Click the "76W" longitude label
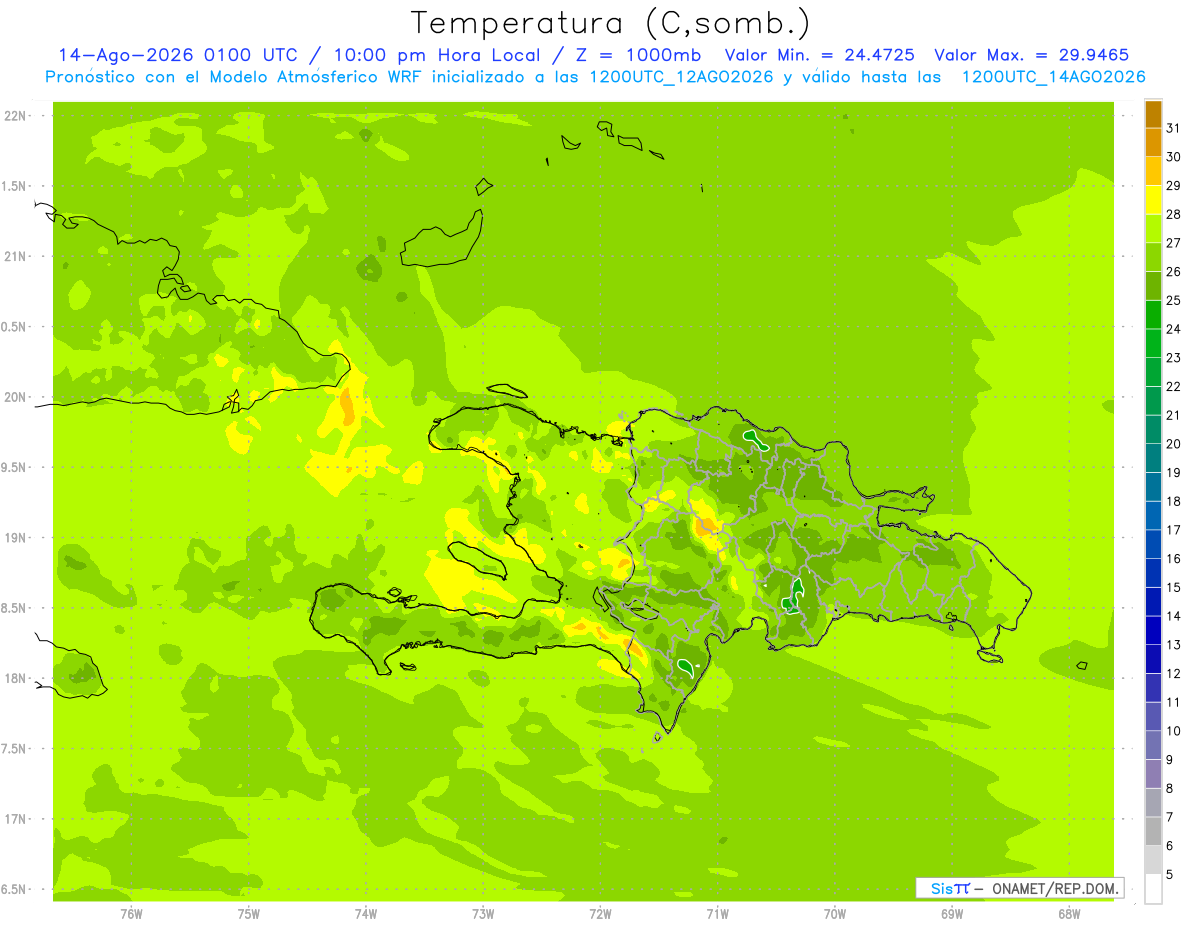 (131, 913)
